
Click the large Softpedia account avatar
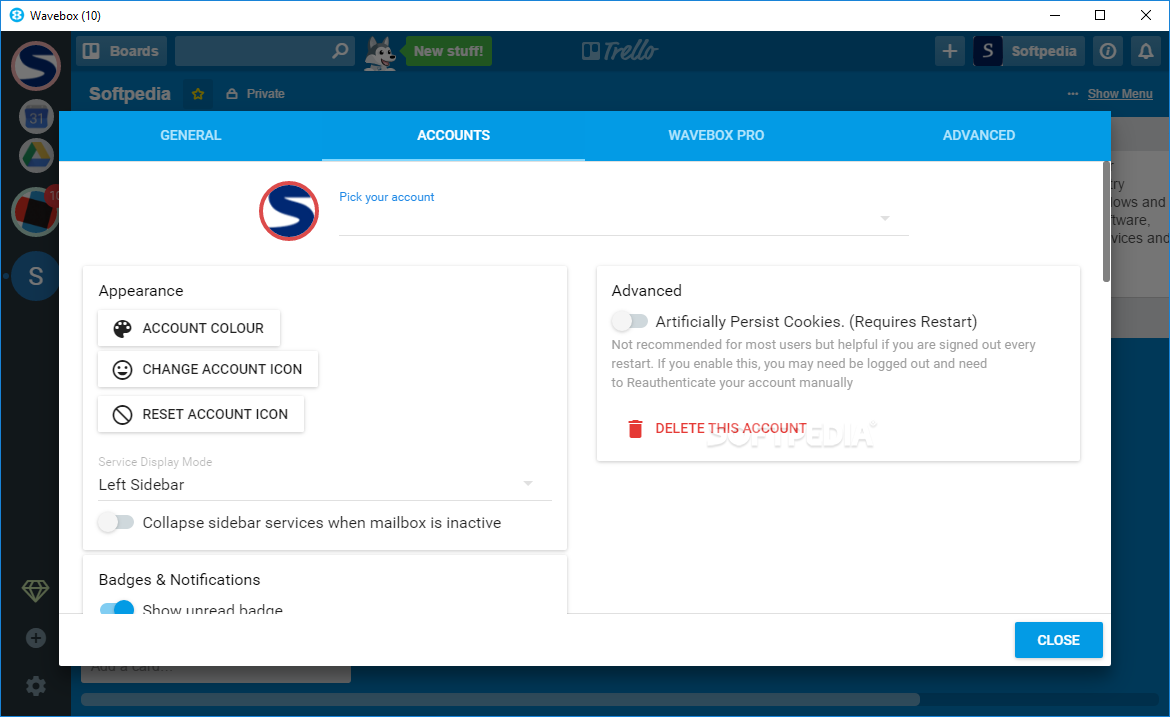tap(289, 211)
